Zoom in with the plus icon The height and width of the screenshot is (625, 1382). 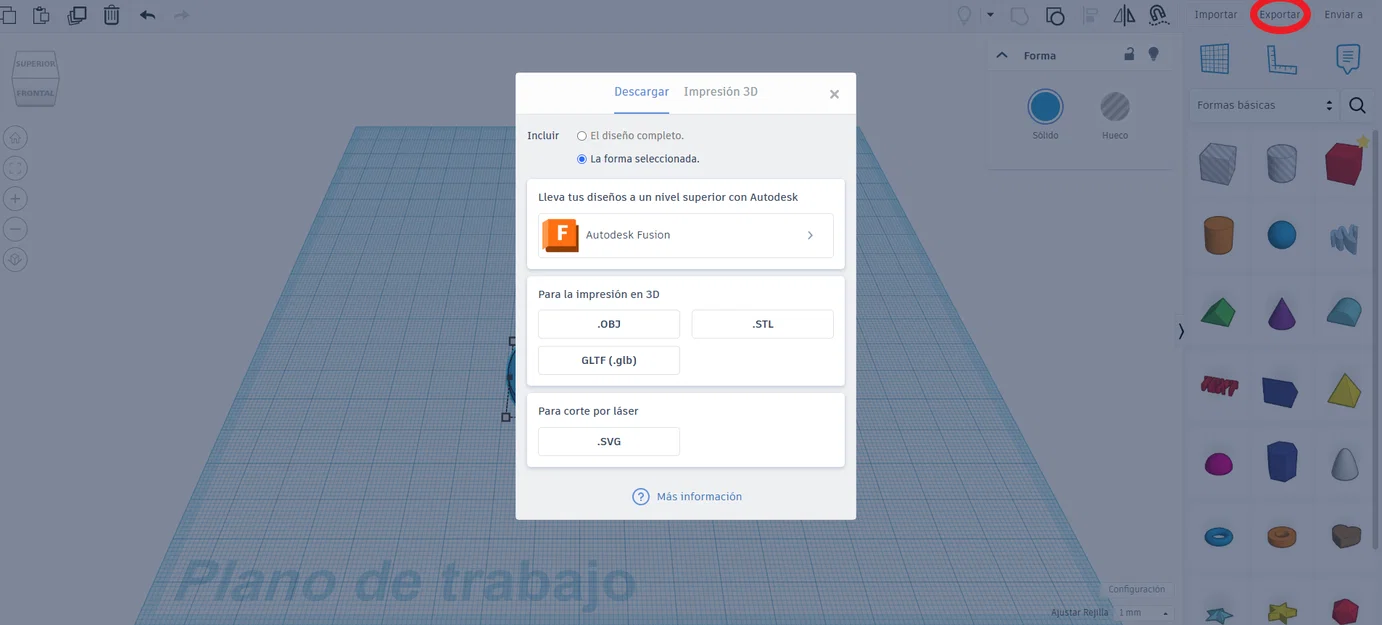pos(16,199)
